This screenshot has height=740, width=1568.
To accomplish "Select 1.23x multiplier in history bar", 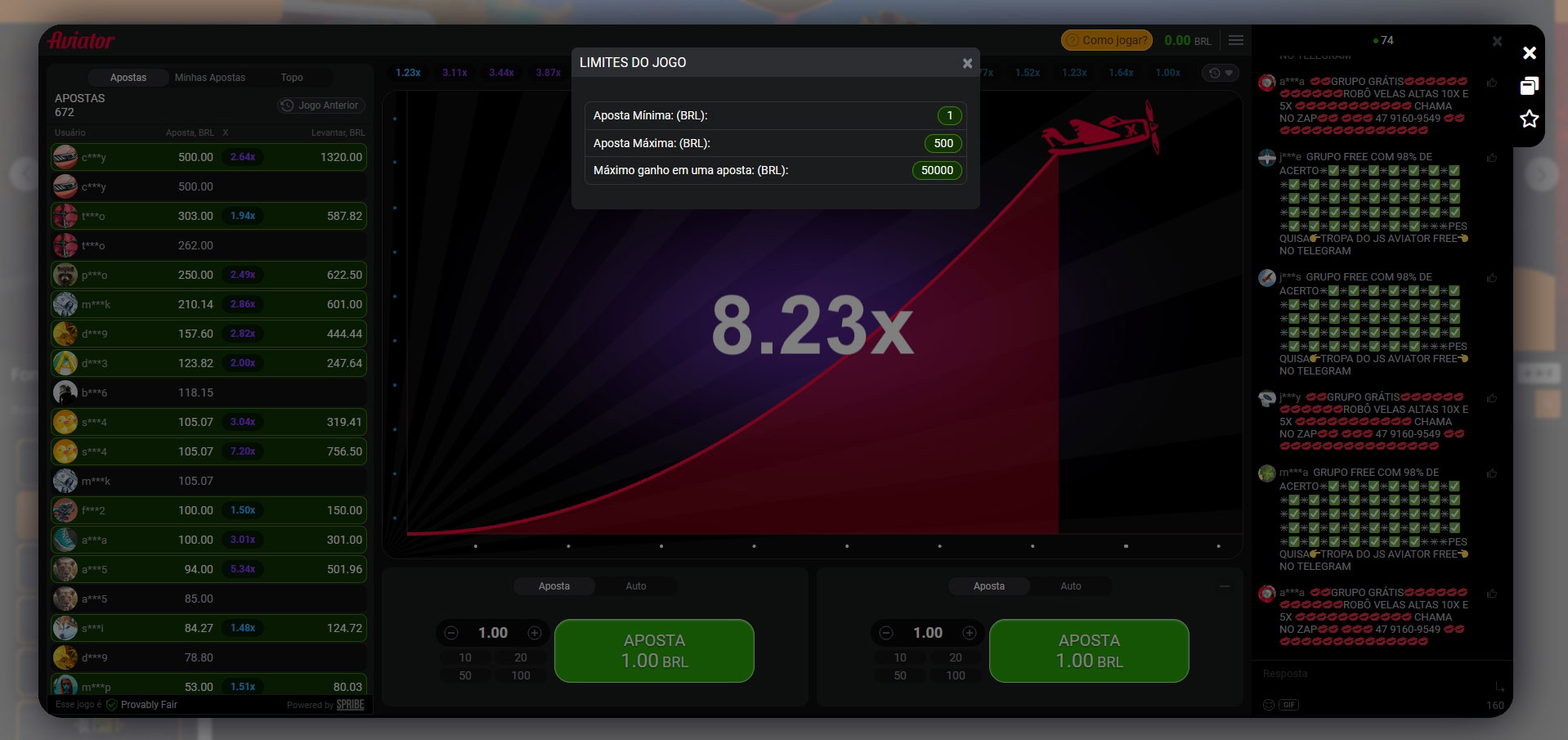I will (408, 73).
